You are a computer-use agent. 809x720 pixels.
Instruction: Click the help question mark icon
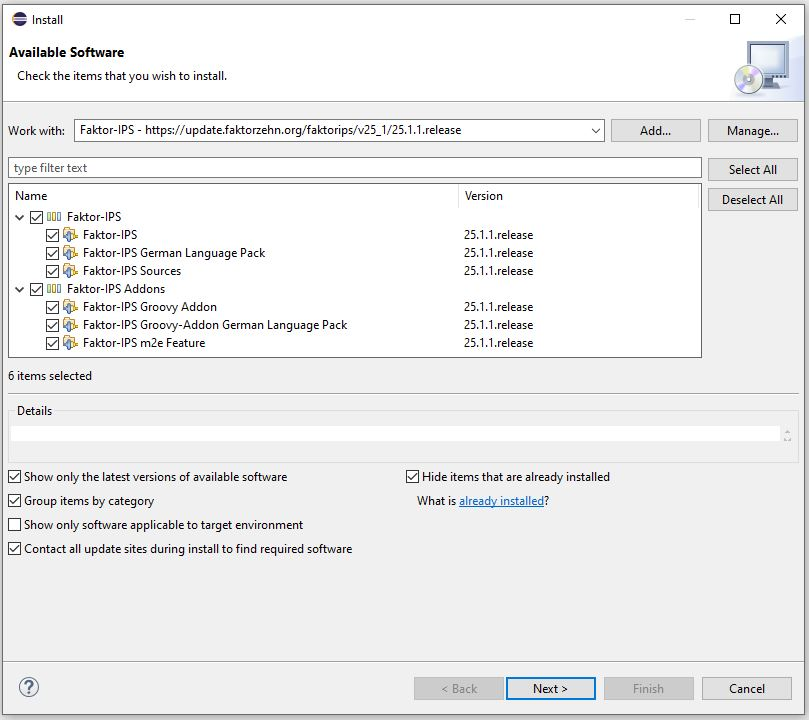(x=28, y=687)
